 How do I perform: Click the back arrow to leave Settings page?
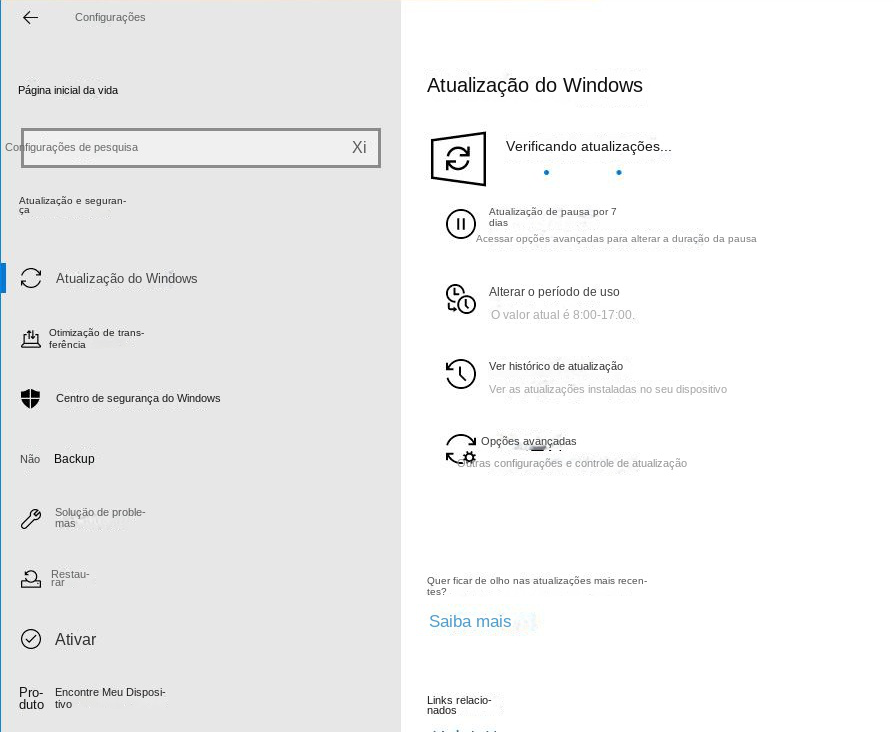coord(30,17)
